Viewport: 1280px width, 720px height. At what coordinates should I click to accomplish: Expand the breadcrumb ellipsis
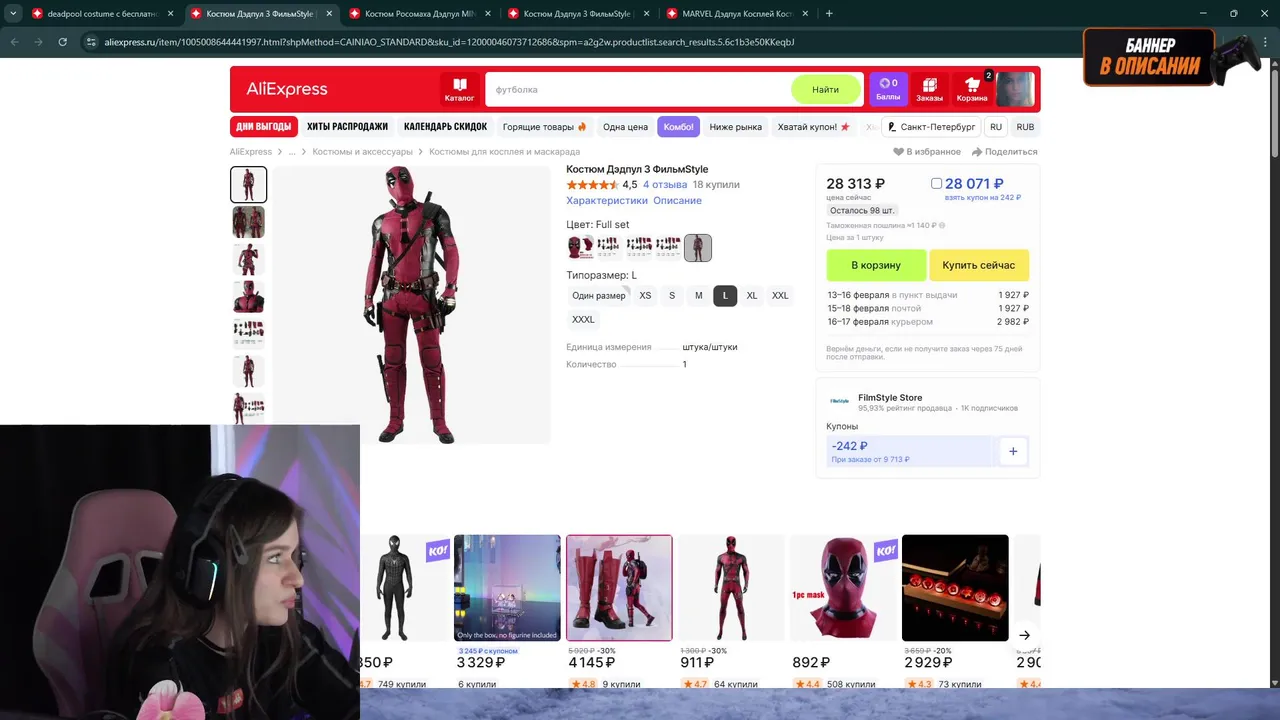(292, 152)
